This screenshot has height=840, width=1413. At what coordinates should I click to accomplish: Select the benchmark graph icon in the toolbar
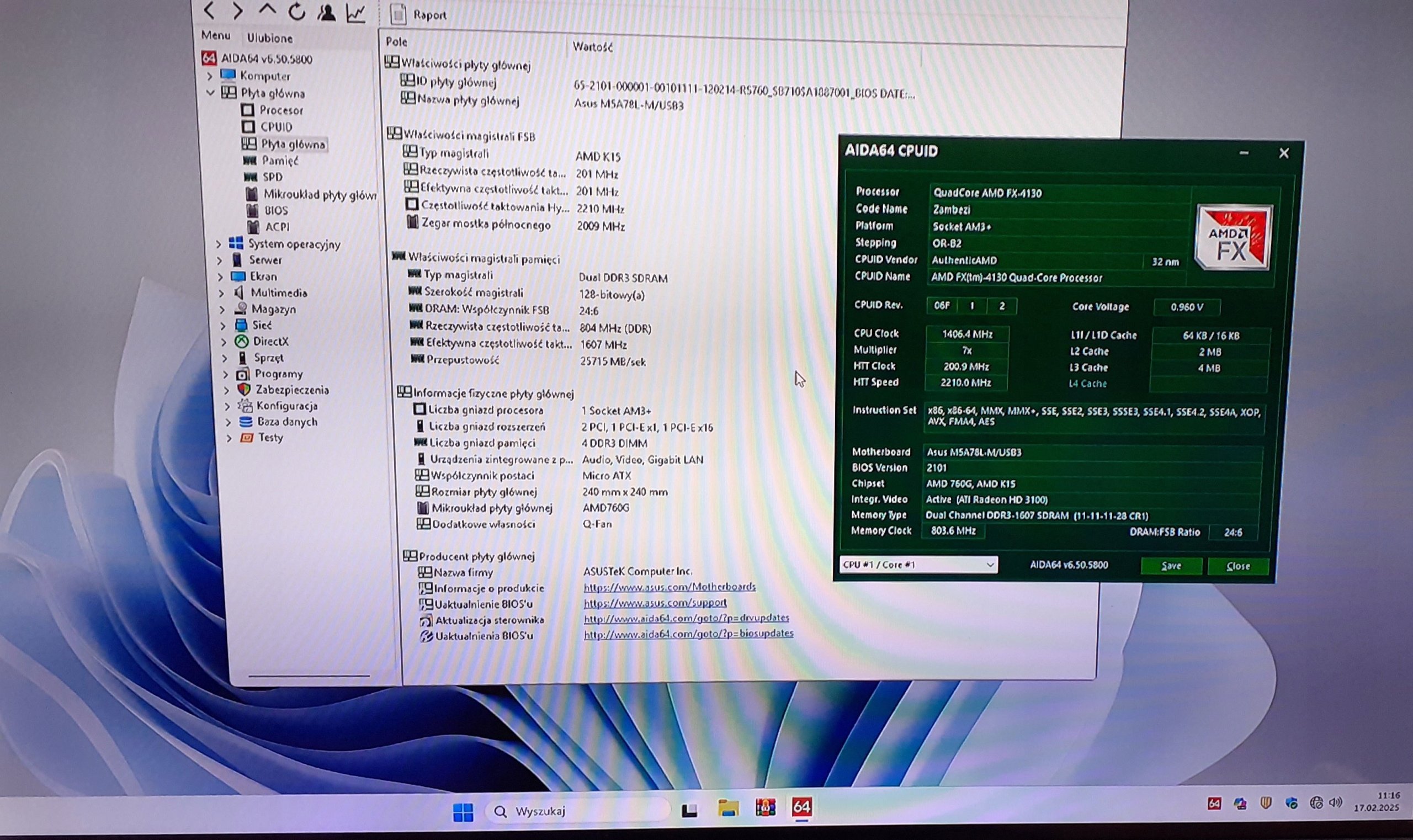pos(357,12)
